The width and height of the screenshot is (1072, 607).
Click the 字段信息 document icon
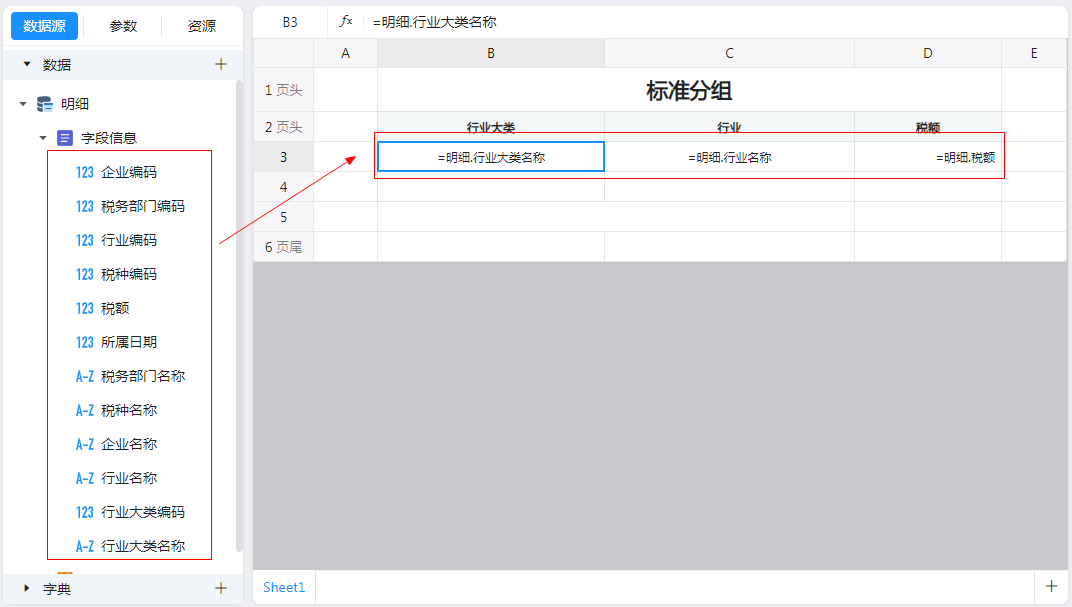[65, 138]
